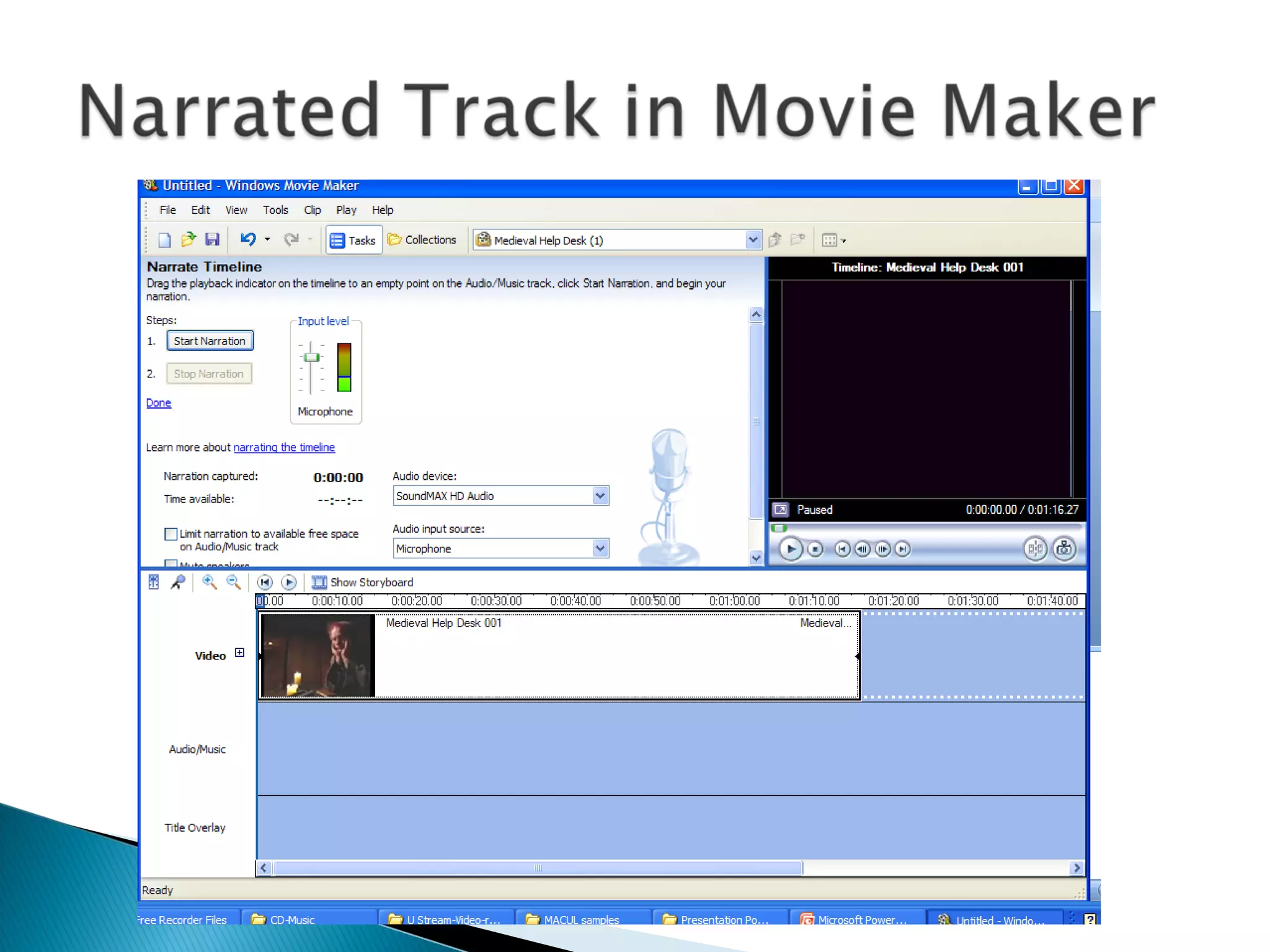Click the Open Project folder icon

point(188,239)
